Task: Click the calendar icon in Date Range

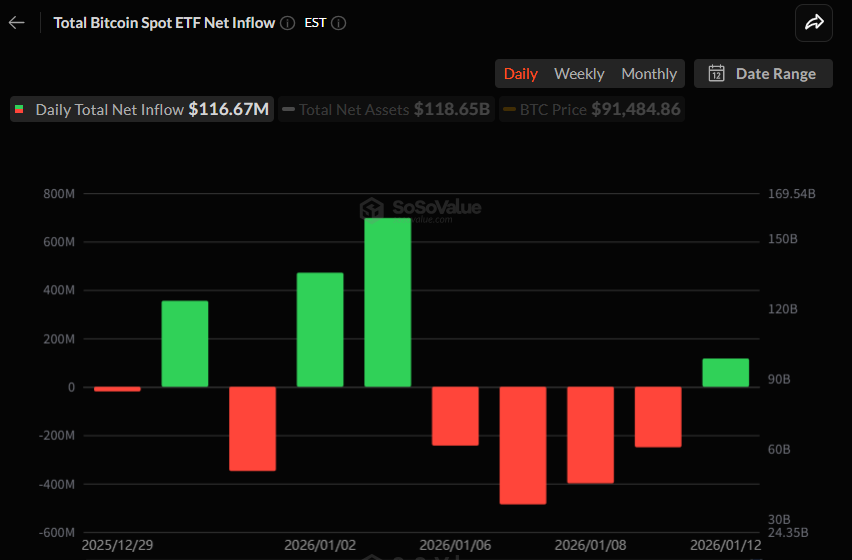Action: tap(716, 73)
